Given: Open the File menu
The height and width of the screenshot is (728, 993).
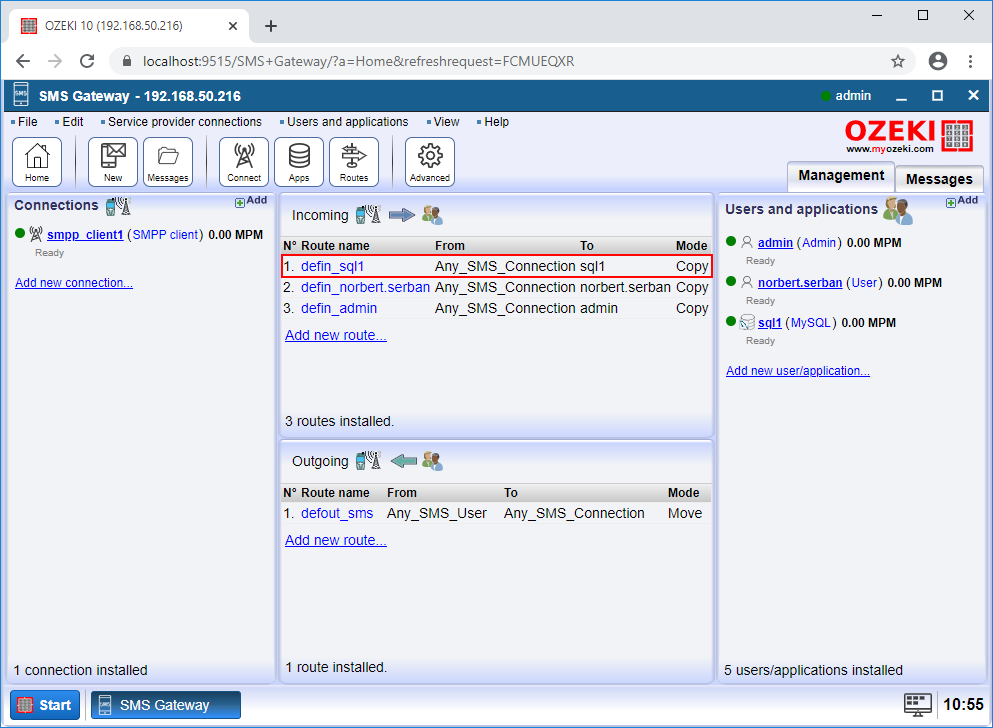Looking at the screenshot, I should [x=24, y=121].
